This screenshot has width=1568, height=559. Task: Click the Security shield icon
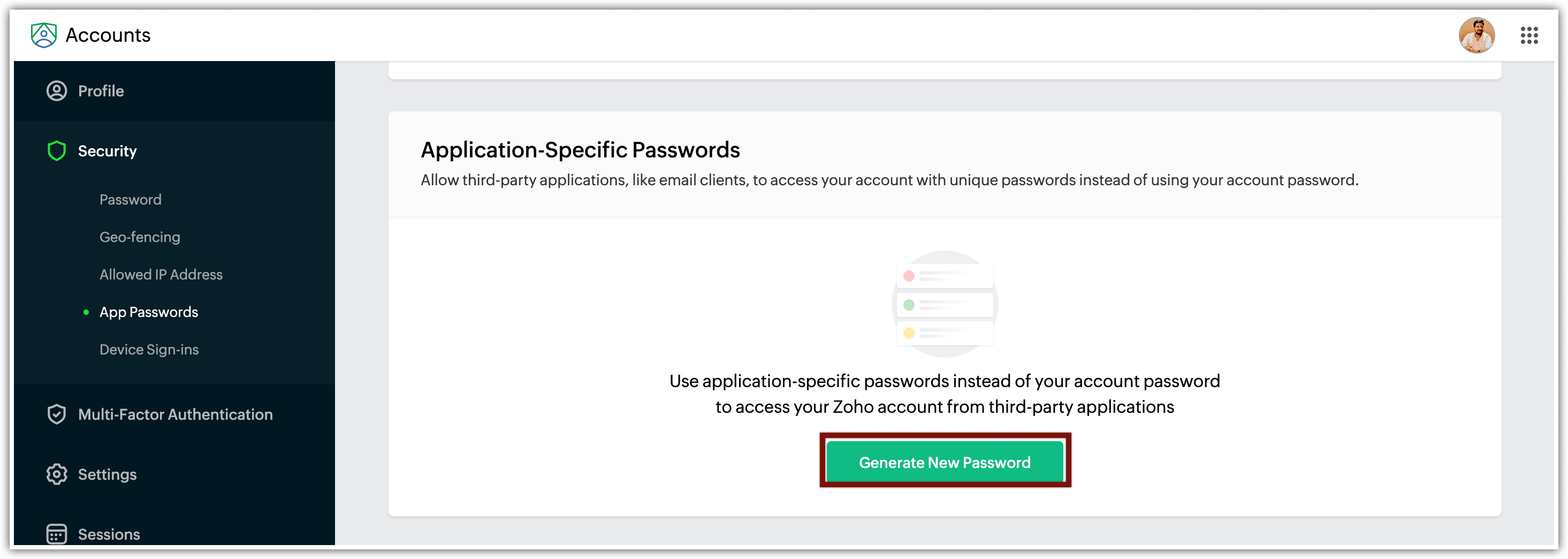(x=57, y=150)
